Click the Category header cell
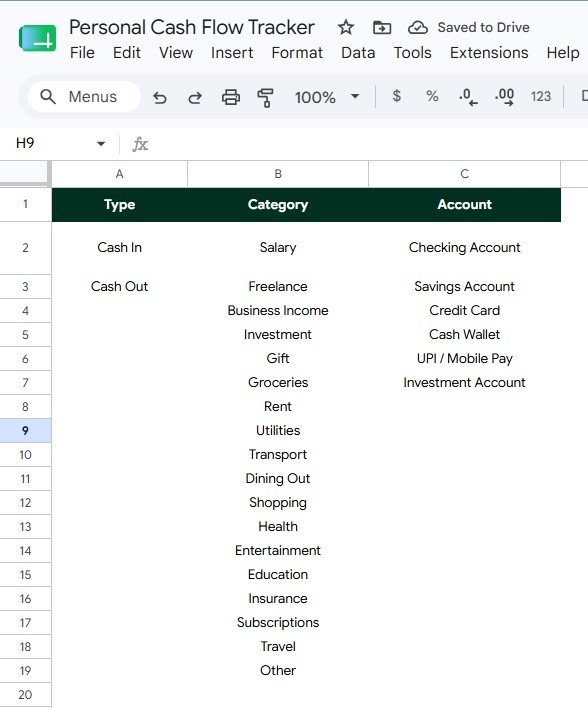This screenshot has height=708, width=588. 278,205
